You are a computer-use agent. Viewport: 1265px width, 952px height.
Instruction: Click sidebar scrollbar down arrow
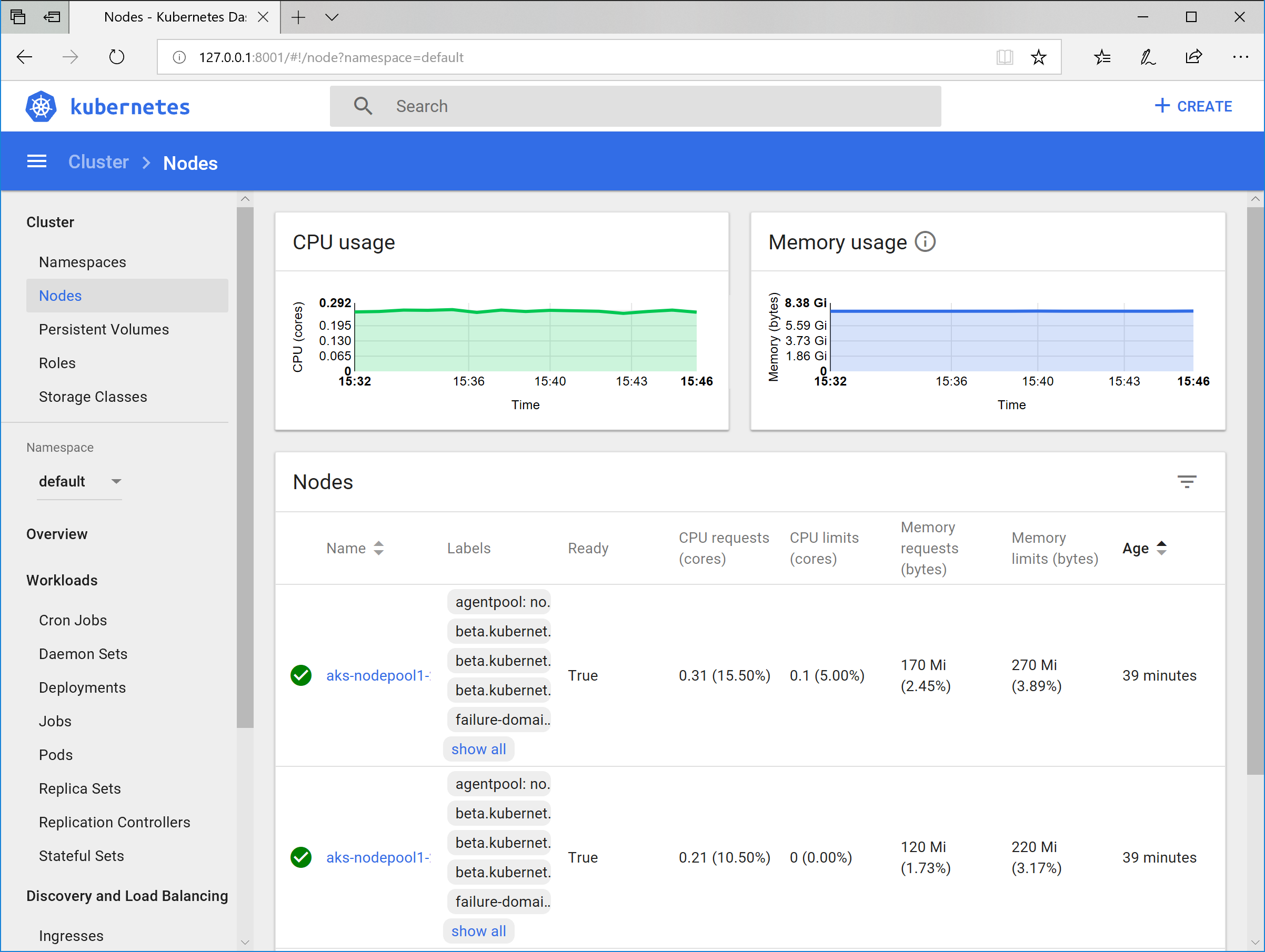[245, 941]
